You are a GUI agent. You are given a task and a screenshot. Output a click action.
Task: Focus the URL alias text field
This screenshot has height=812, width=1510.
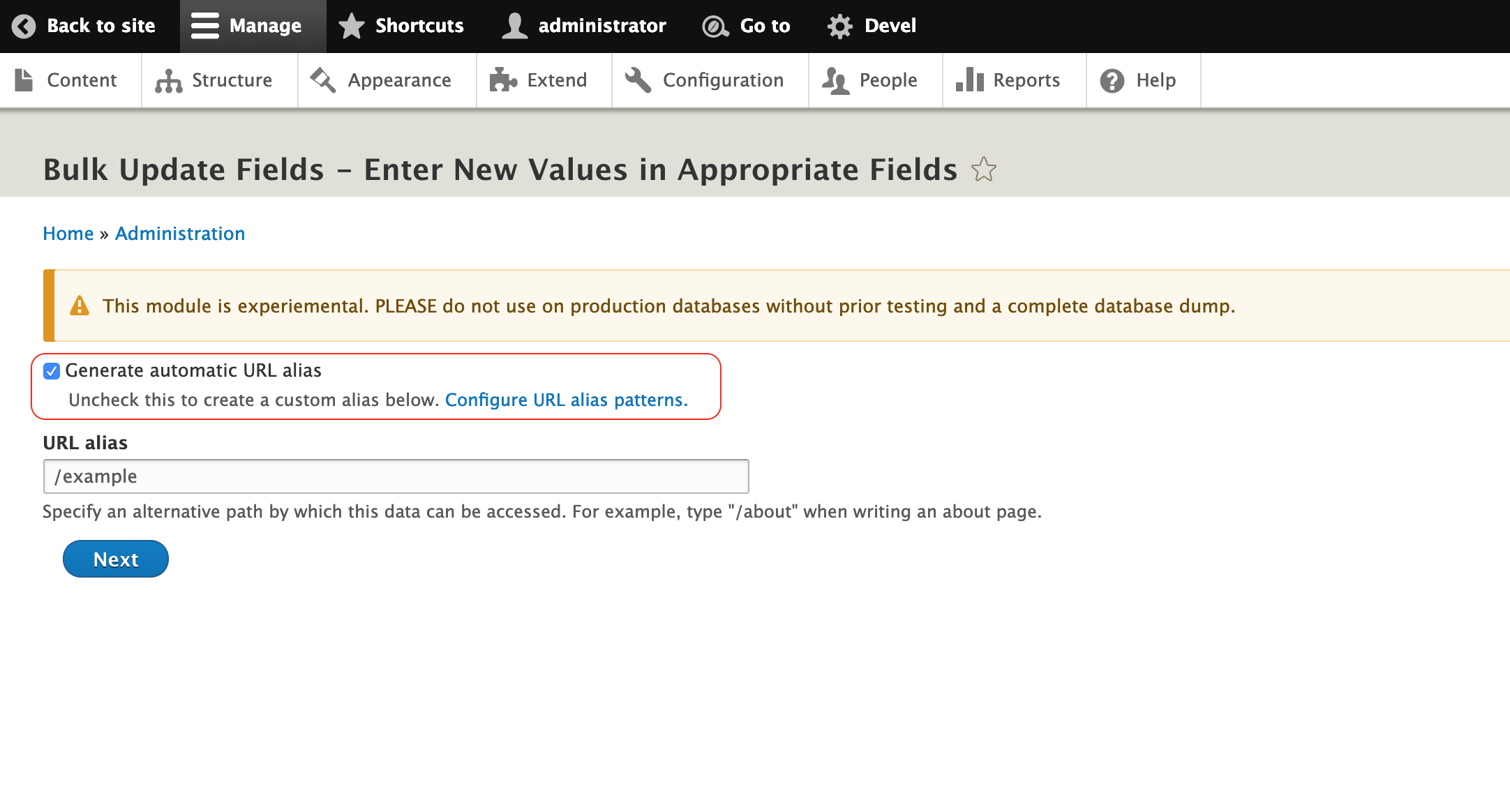396,476
